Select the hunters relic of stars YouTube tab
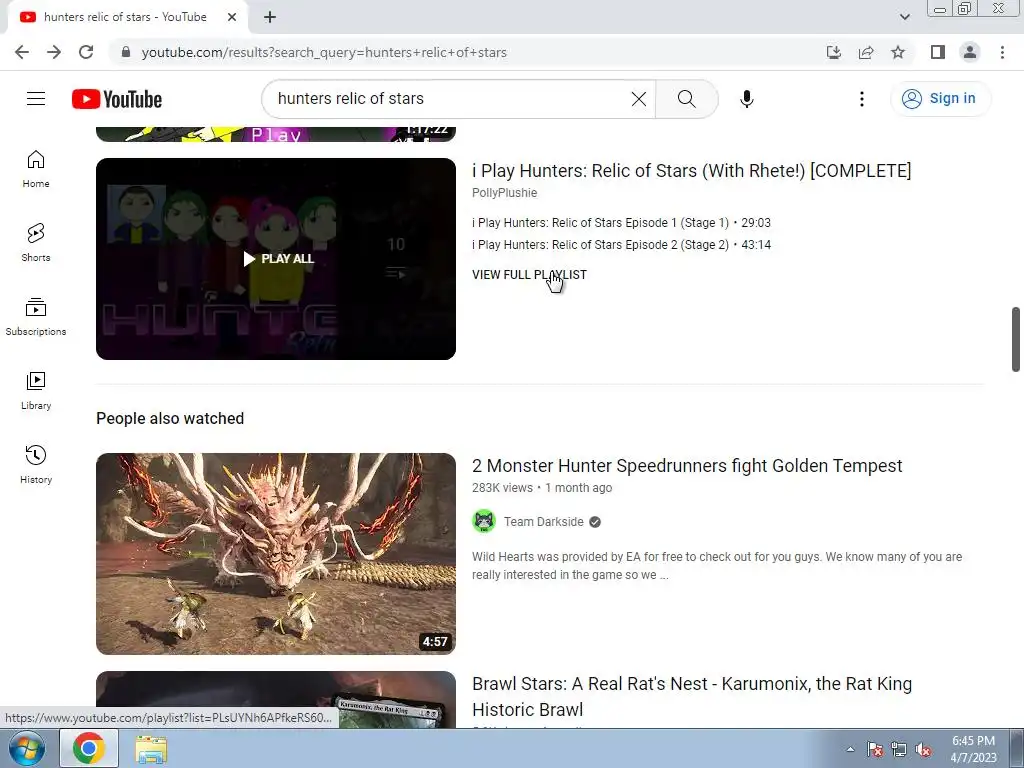1024x768 pixels. pos(124,17)
